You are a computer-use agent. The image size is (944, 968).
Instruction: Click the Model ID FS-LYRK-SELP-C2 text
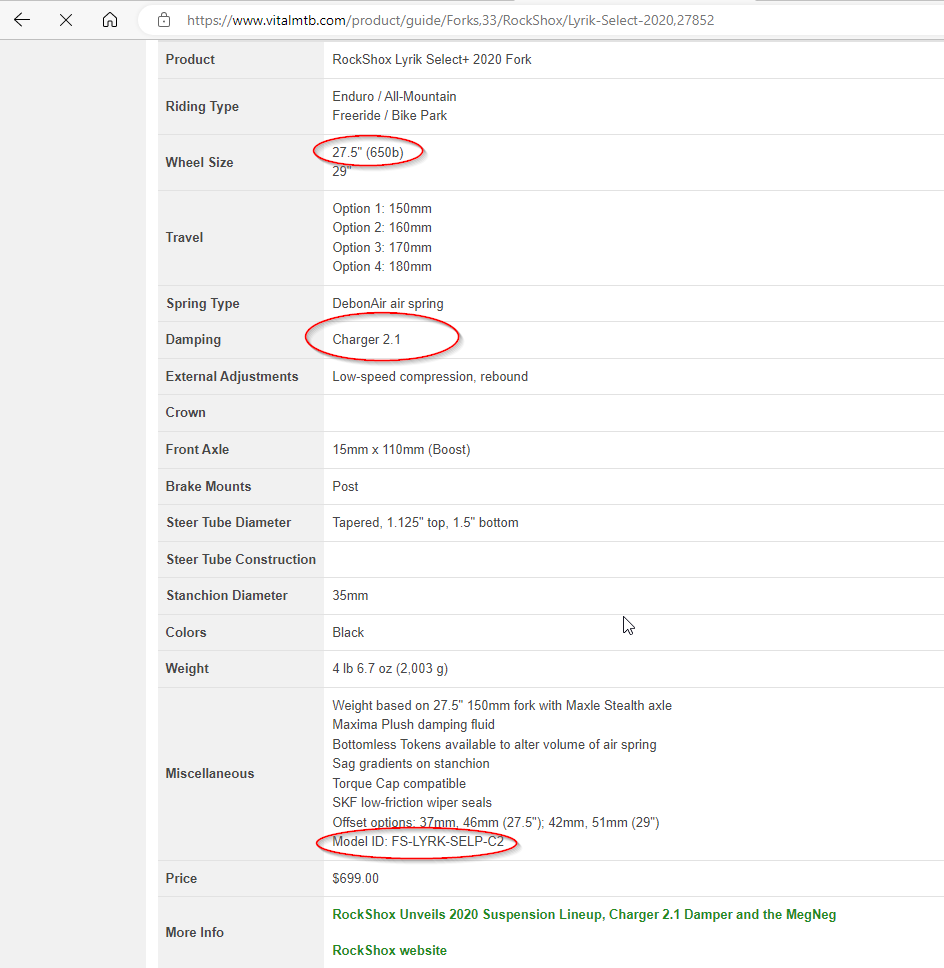(418, 841)
